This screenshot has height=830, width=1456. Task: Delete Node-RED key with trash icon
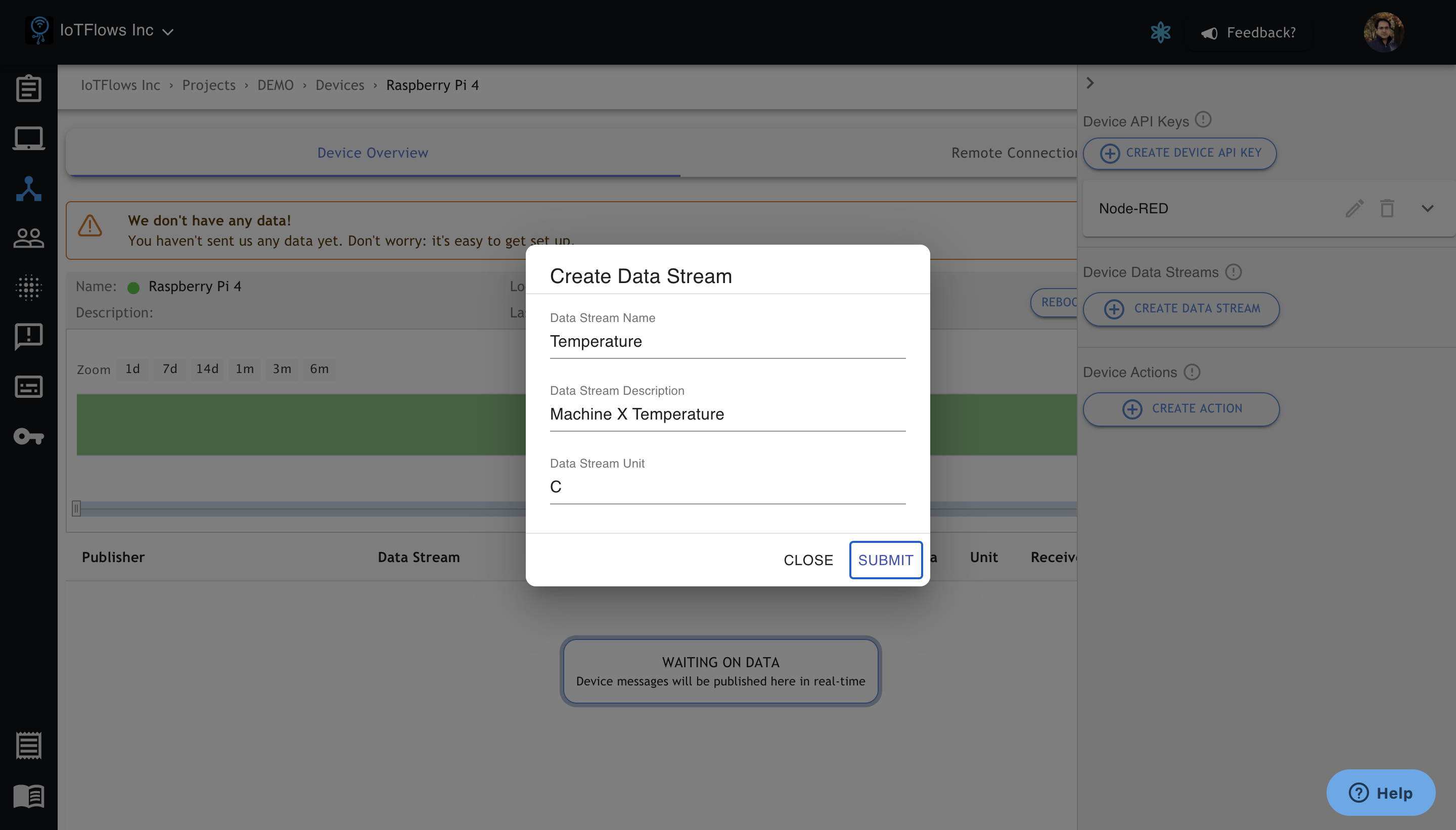1387,209
